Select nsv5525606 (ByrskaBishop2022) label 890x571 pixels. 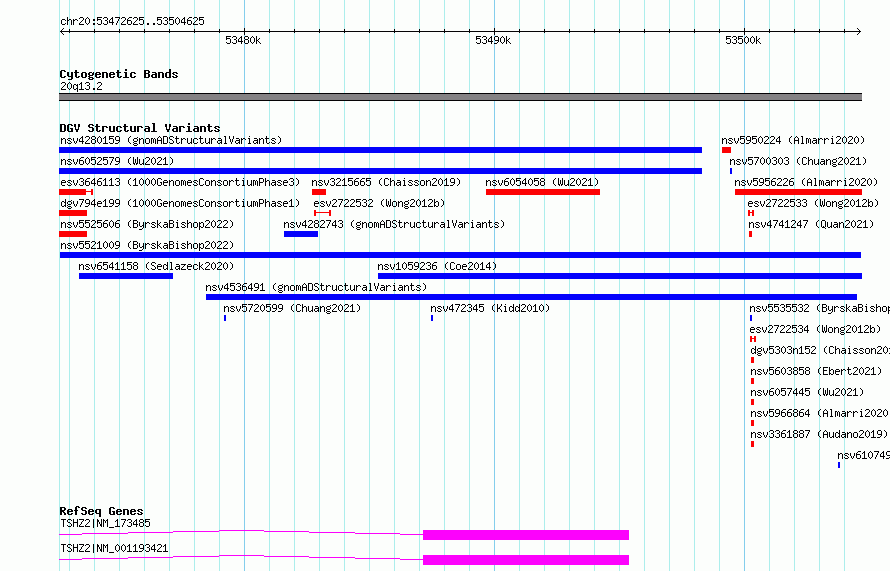pyautogui.click(x=147, y=224)
